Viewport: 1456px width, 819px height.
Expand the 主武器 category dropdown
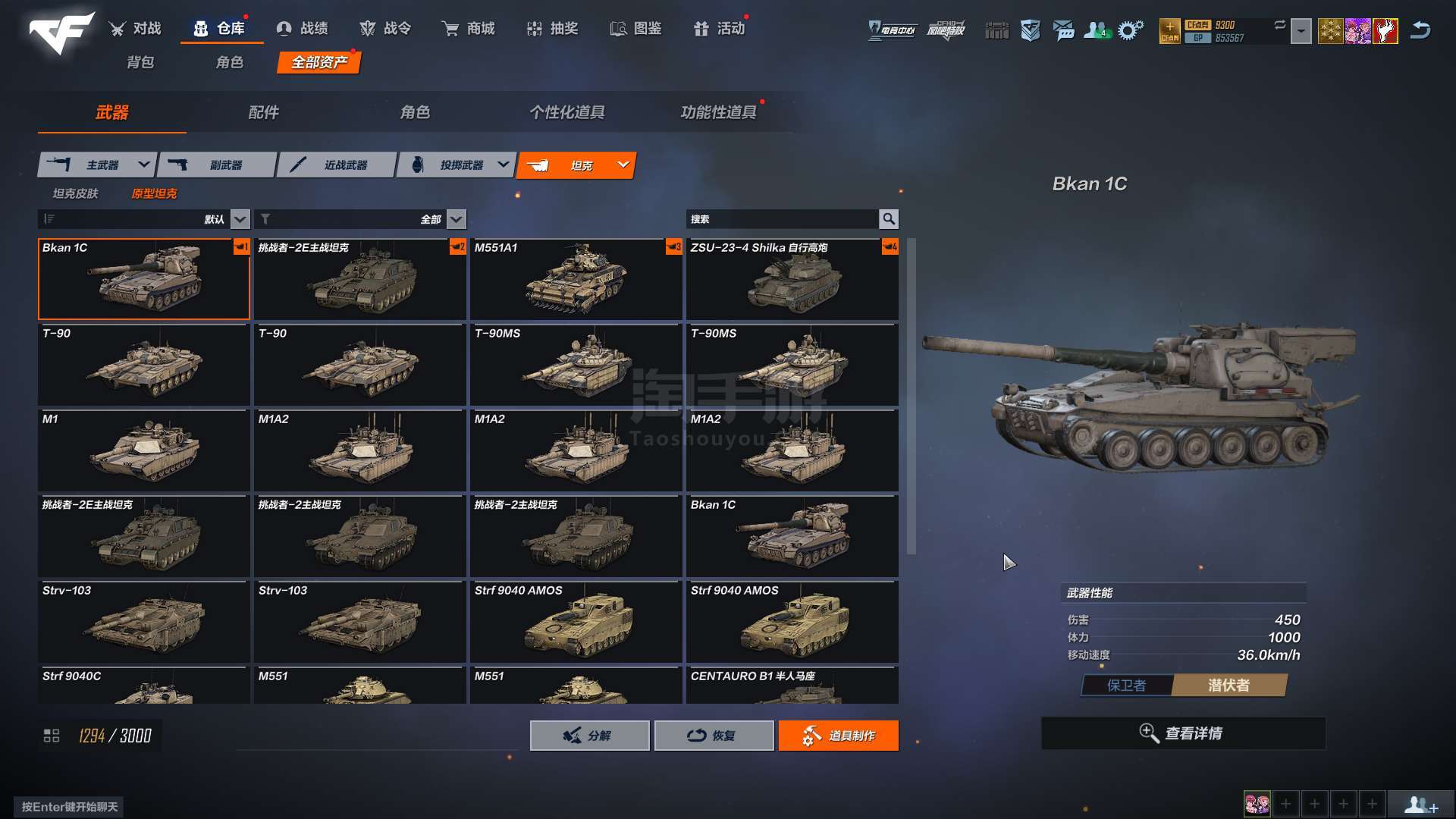[143, 165]
